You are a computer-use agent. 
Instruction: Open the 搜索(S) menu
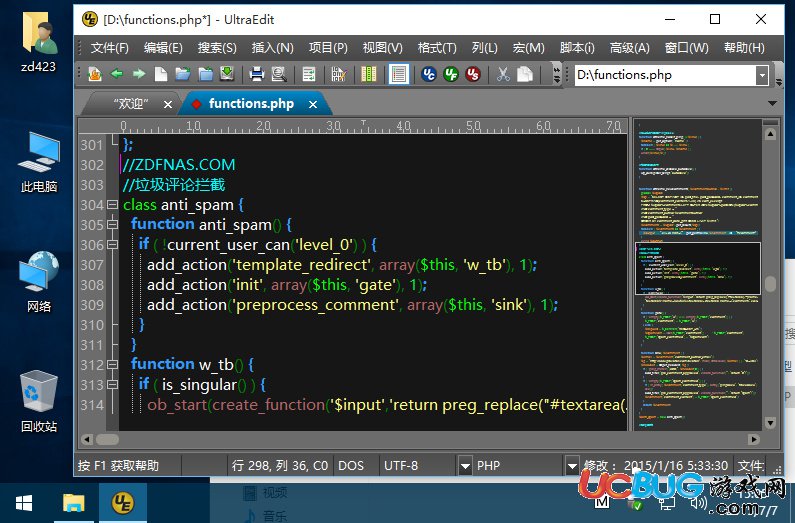tap(217, 48)
